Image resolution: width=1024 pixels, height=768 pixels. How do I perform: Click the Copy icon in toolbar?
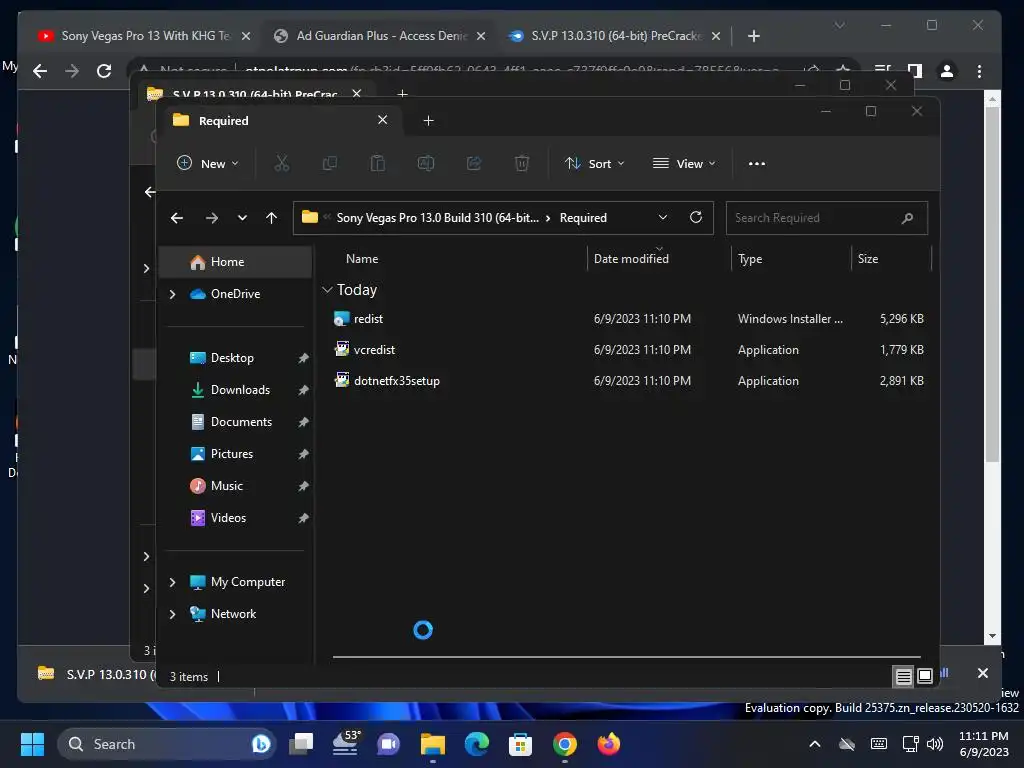click(330, 163)
